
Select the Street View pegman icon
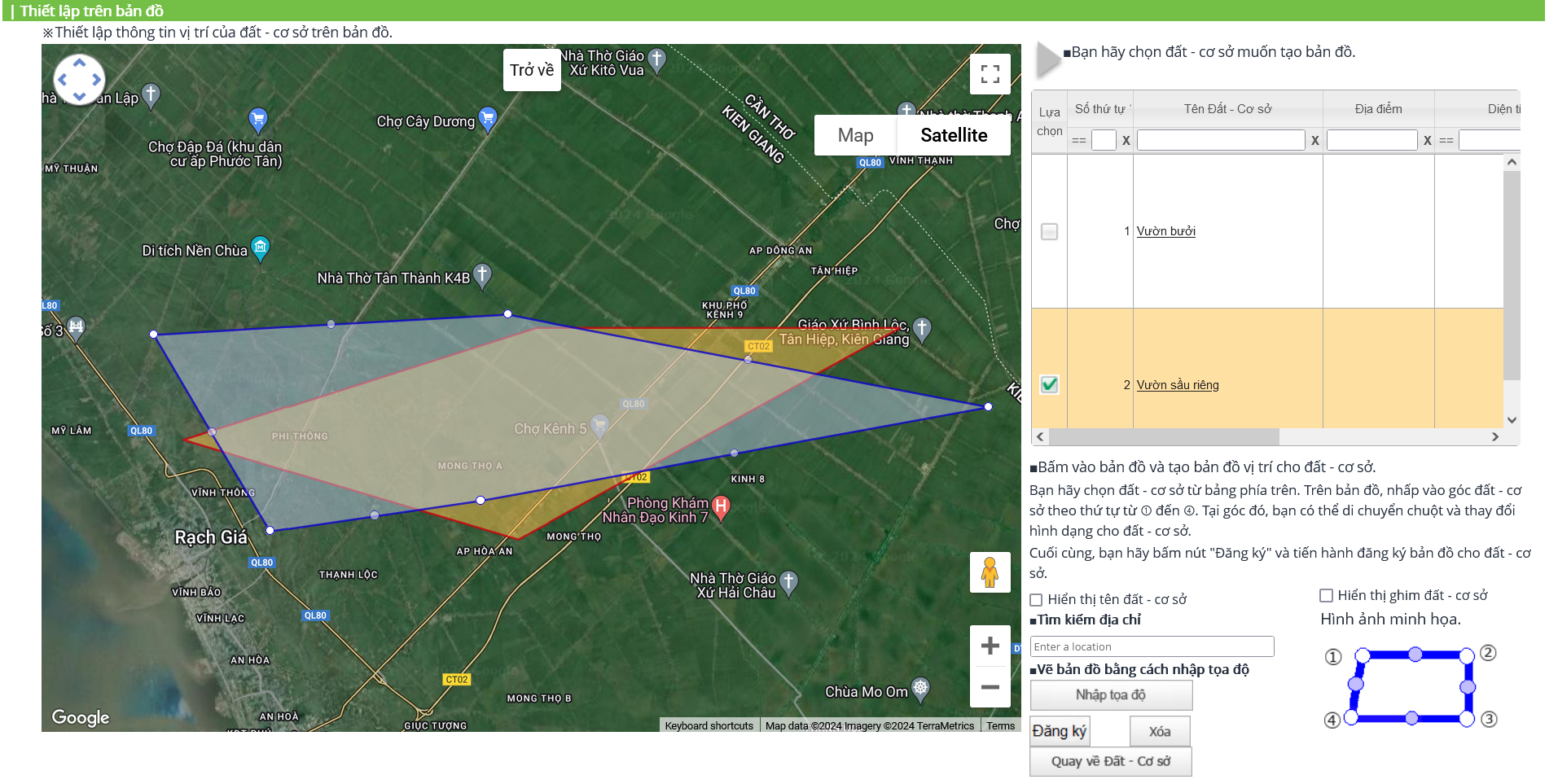(990, 572)
